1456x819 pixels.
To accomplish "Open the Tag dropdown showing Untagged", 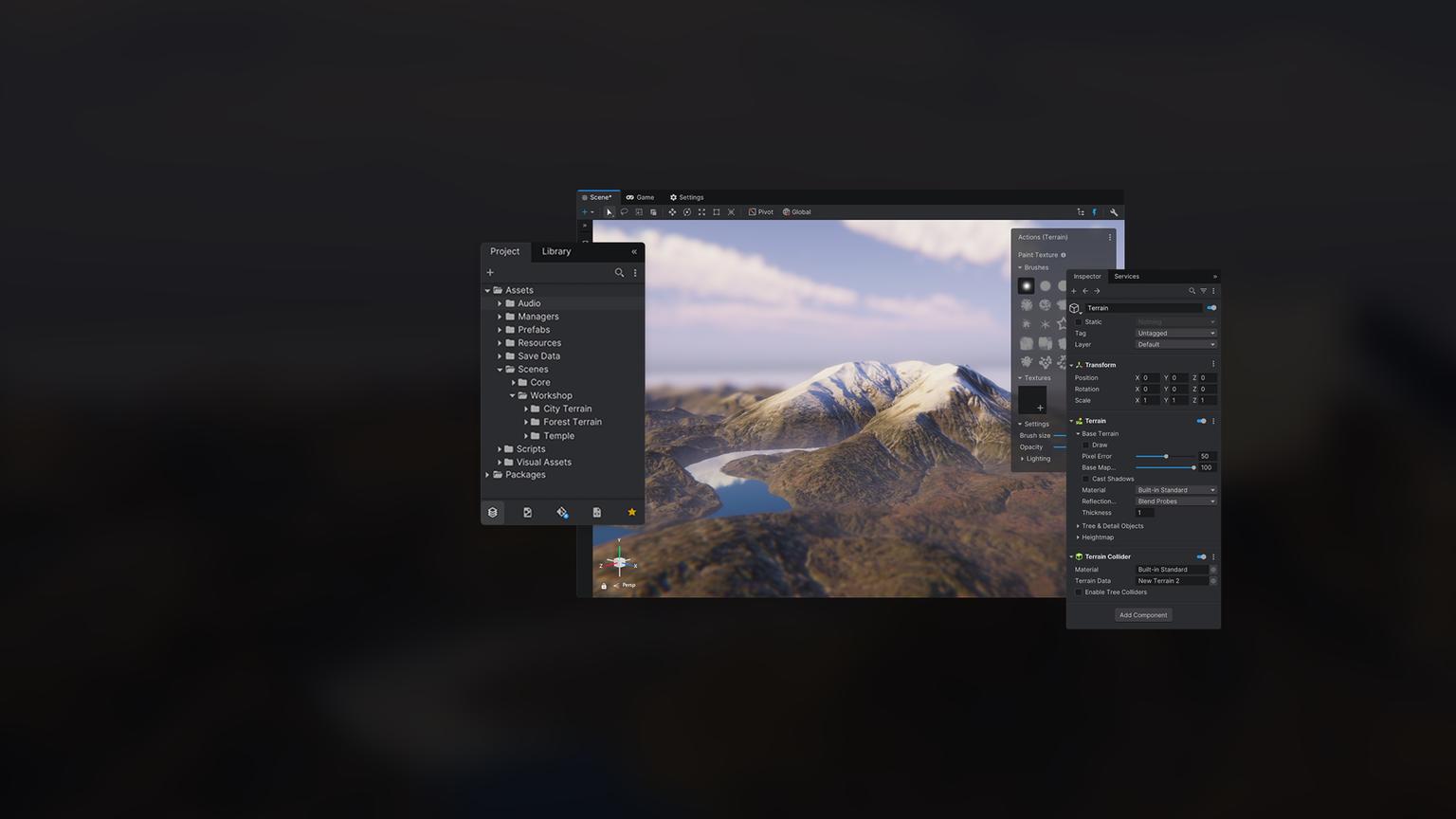I will pos(1175,334).
